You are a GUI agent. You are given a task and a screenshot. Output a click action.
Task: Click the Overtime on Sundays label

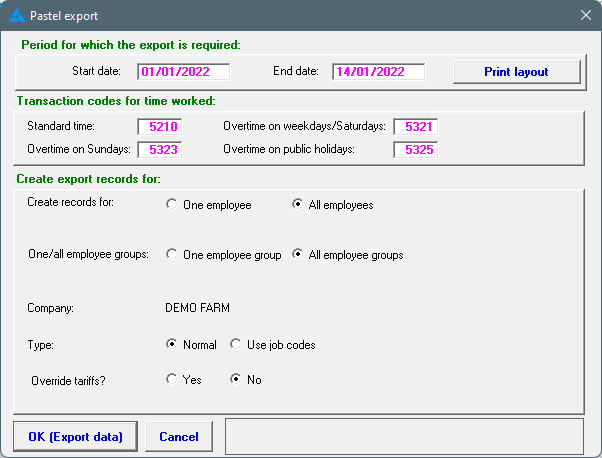(79, 149)
